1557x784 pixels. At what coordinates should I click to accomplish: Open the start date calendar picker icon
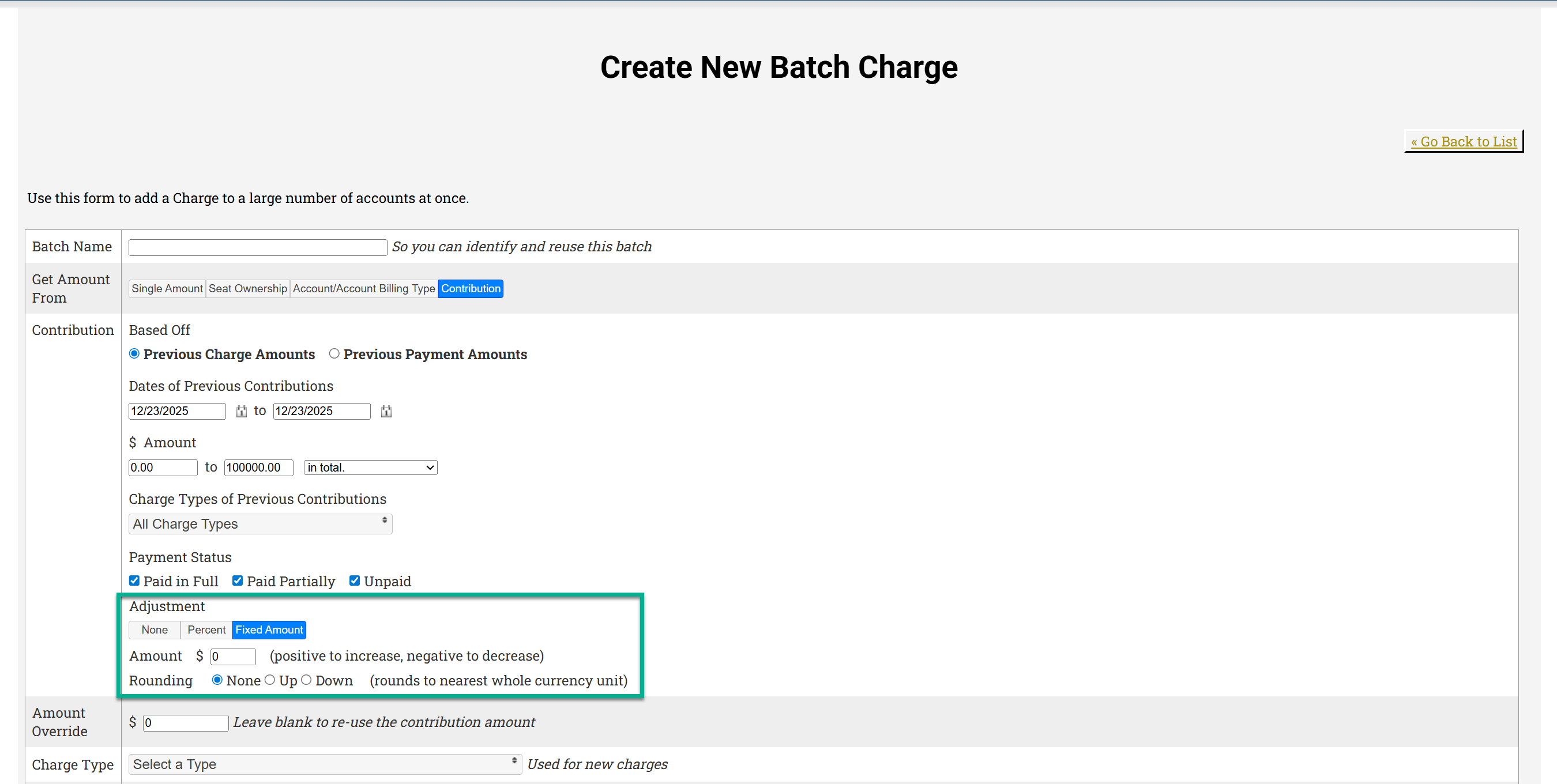click(x=241, y=412)
